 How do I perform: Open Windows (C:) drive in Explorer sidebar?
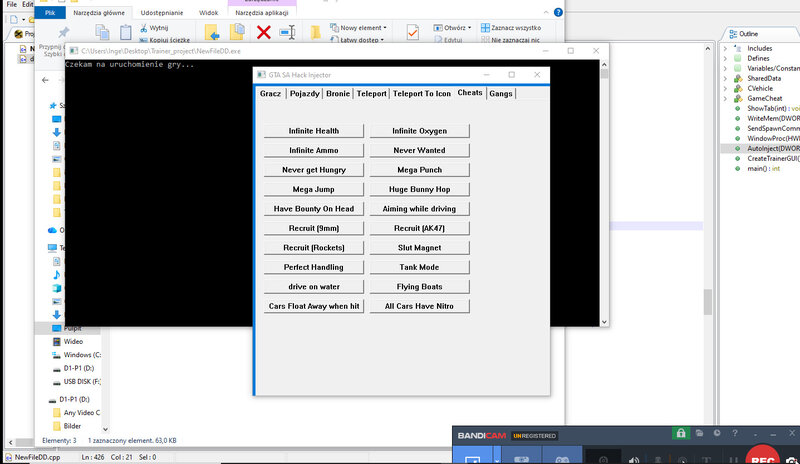point(77,355)
